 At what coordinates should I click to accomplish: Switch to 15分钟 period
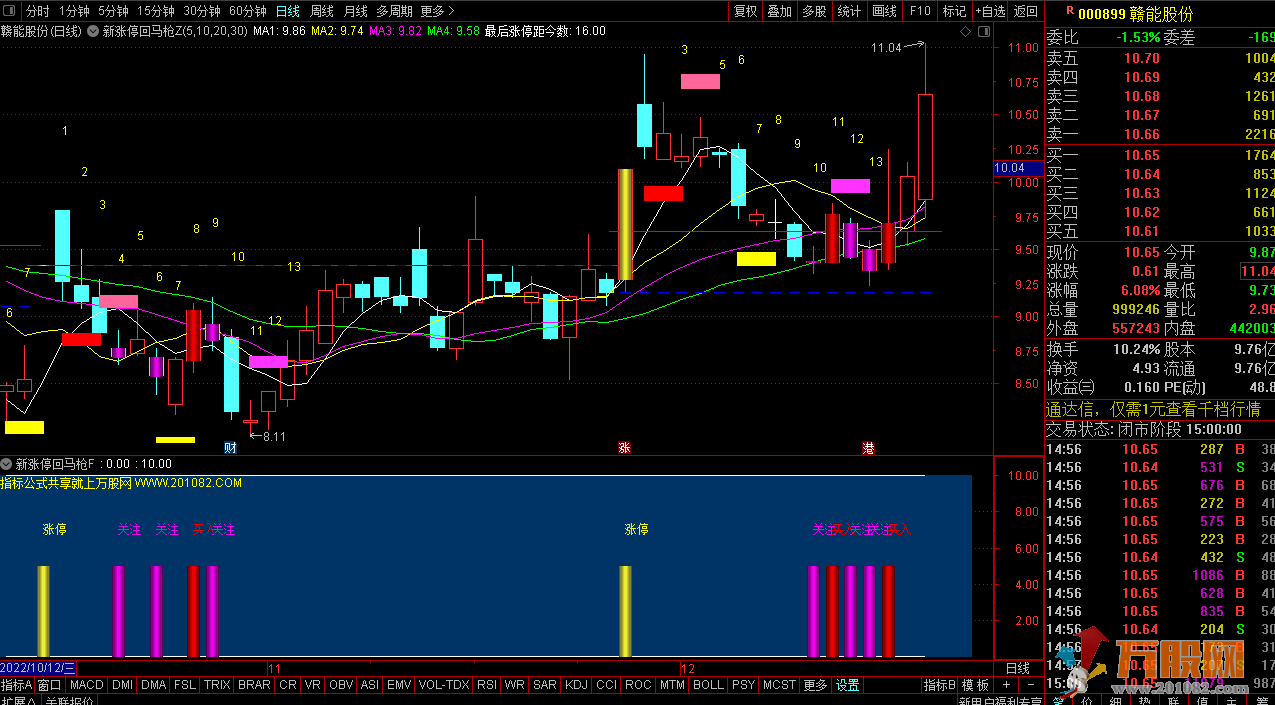coord(156,11)
